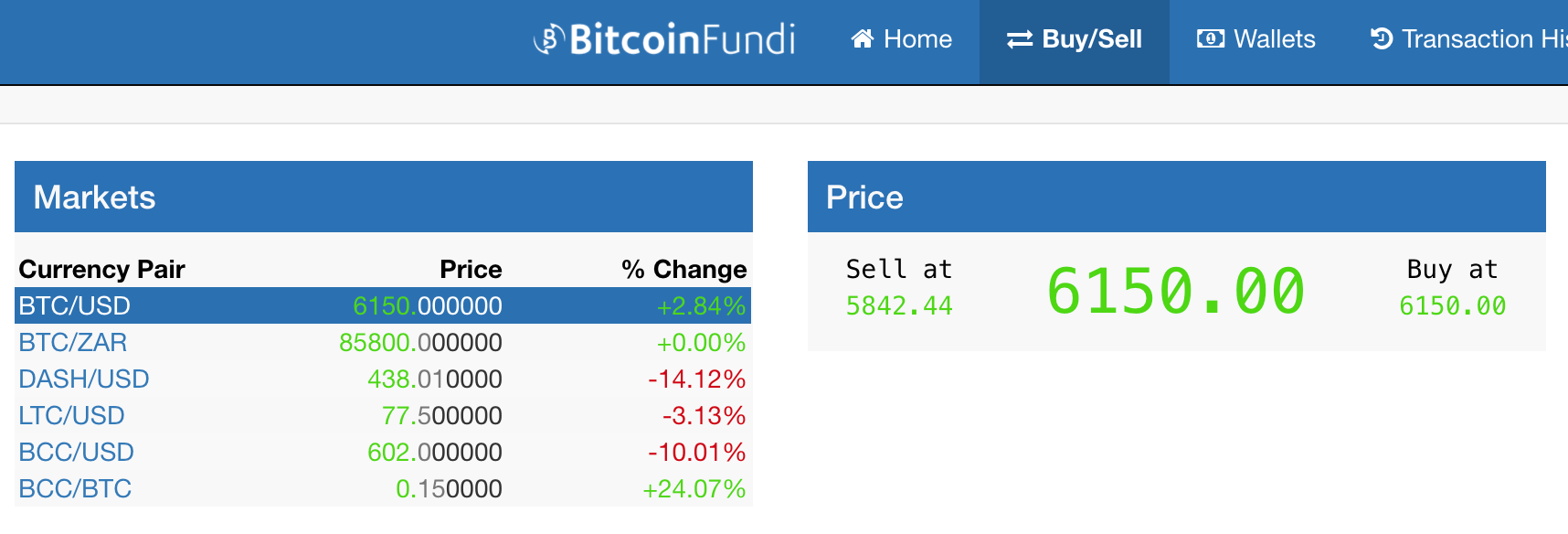Click the BitcoinFundi logo icon
Viewport: 1568px width, 534px height.
click(549, 38)
